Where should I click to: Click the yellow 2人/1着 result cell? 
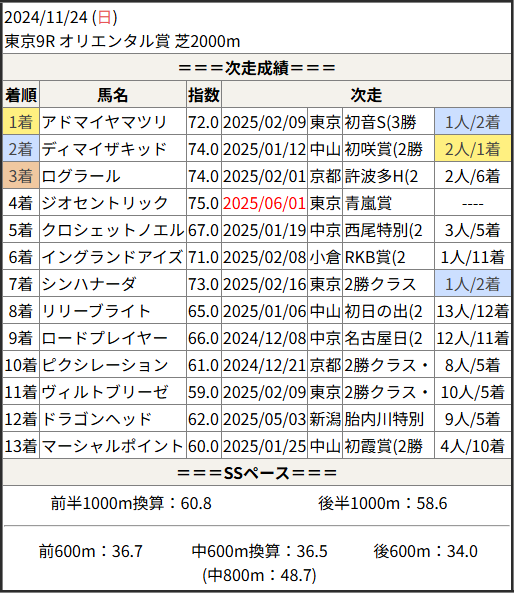click(x=473, y=149)
